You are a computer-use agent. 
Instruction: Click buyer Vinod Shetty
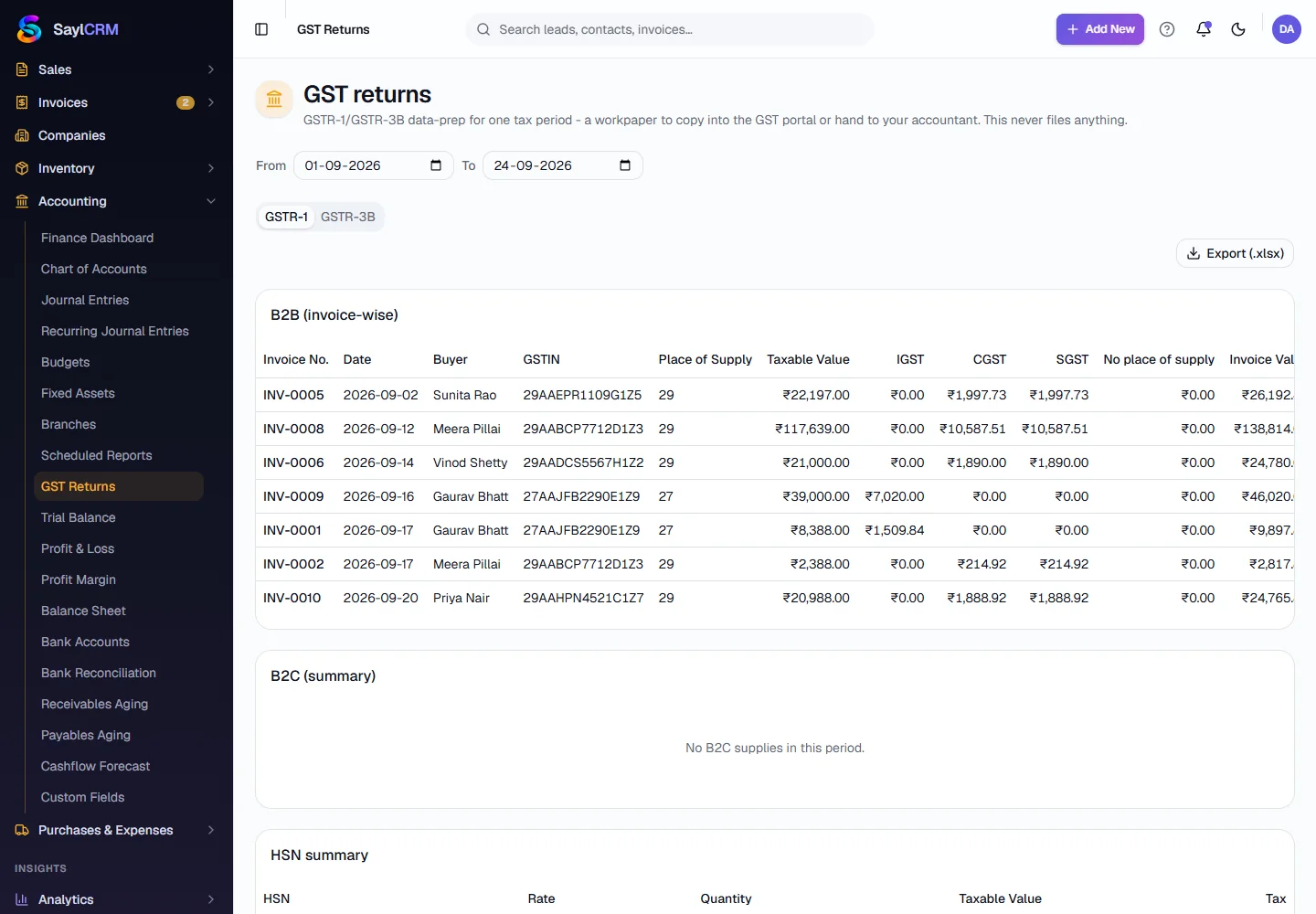click(x=470, y=462)
